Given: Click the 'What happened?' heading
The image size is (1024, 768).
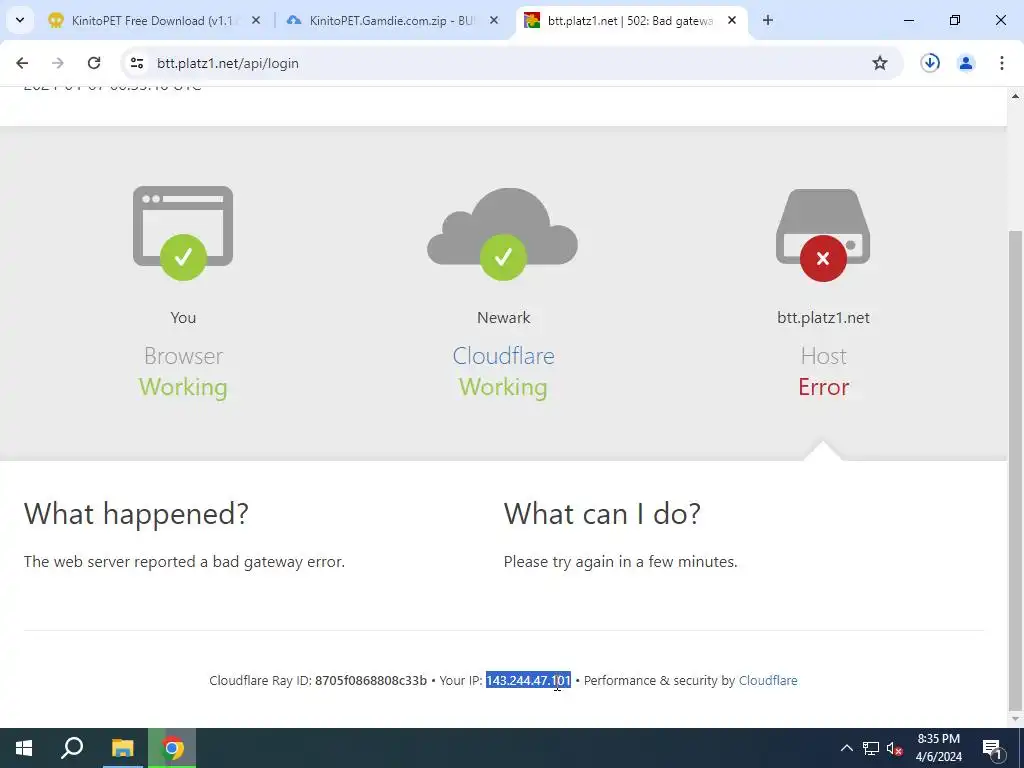Looking at the screenshot, I should coord(136,513).
